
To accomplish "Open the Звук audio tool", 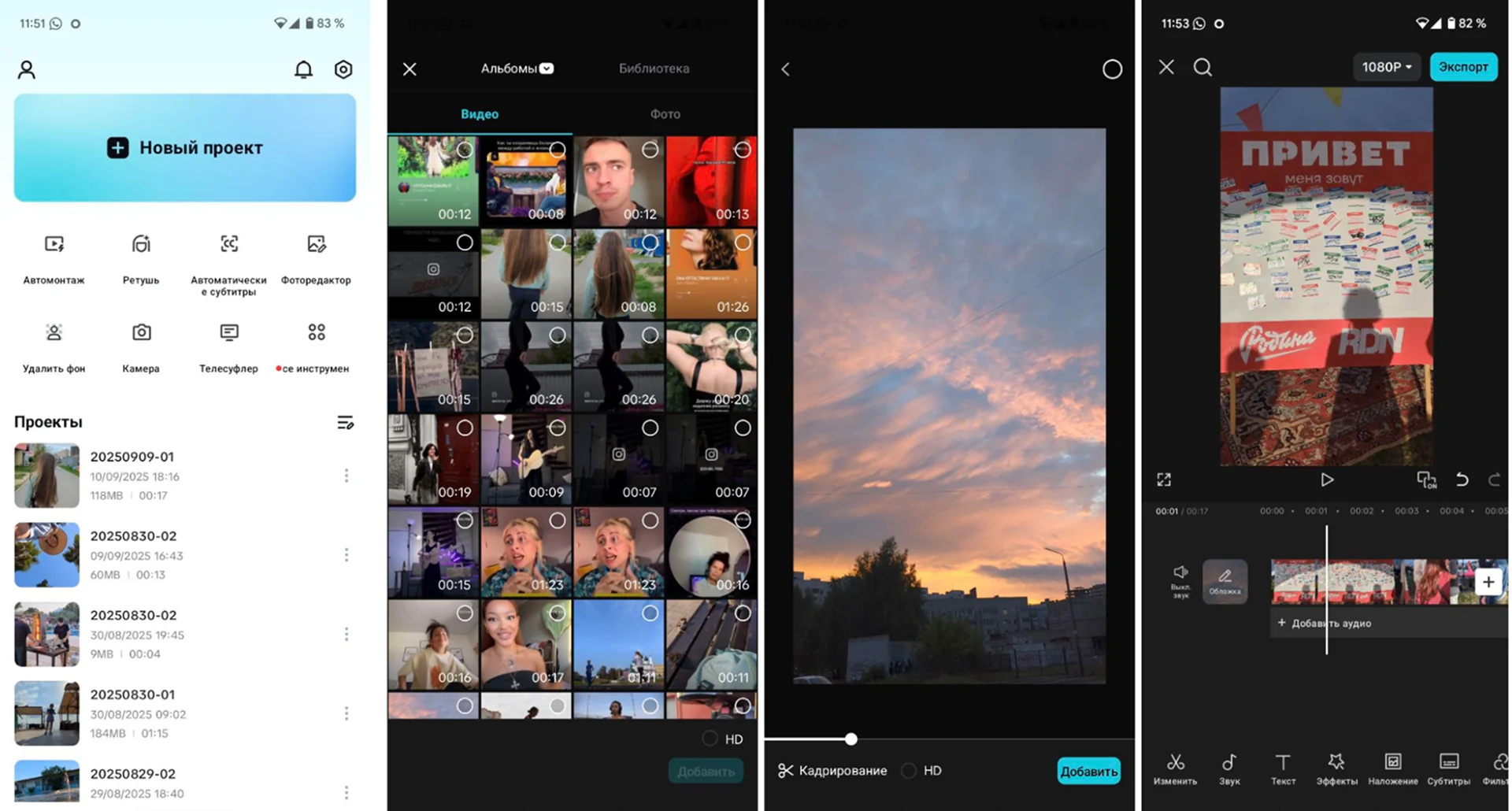I will (1229, 768).
